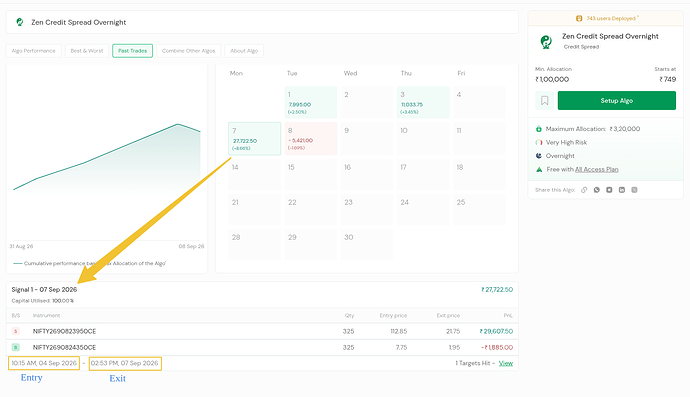
Task: Click instrument name NIFTY2690823950CE
Action: 64,331
